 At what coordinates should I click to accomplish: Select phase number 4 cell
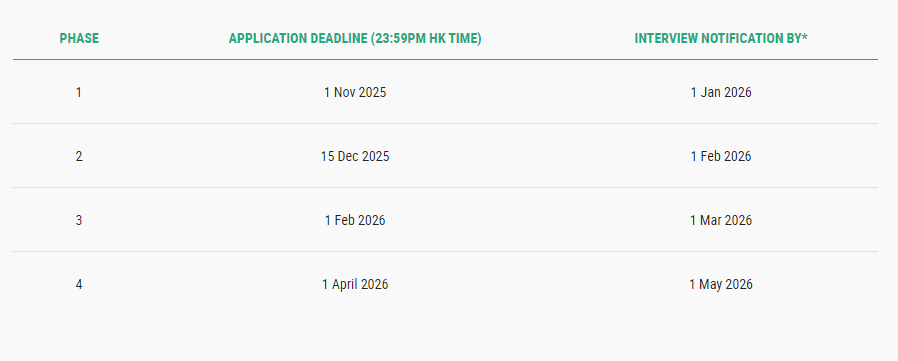(x=78, y=285)
